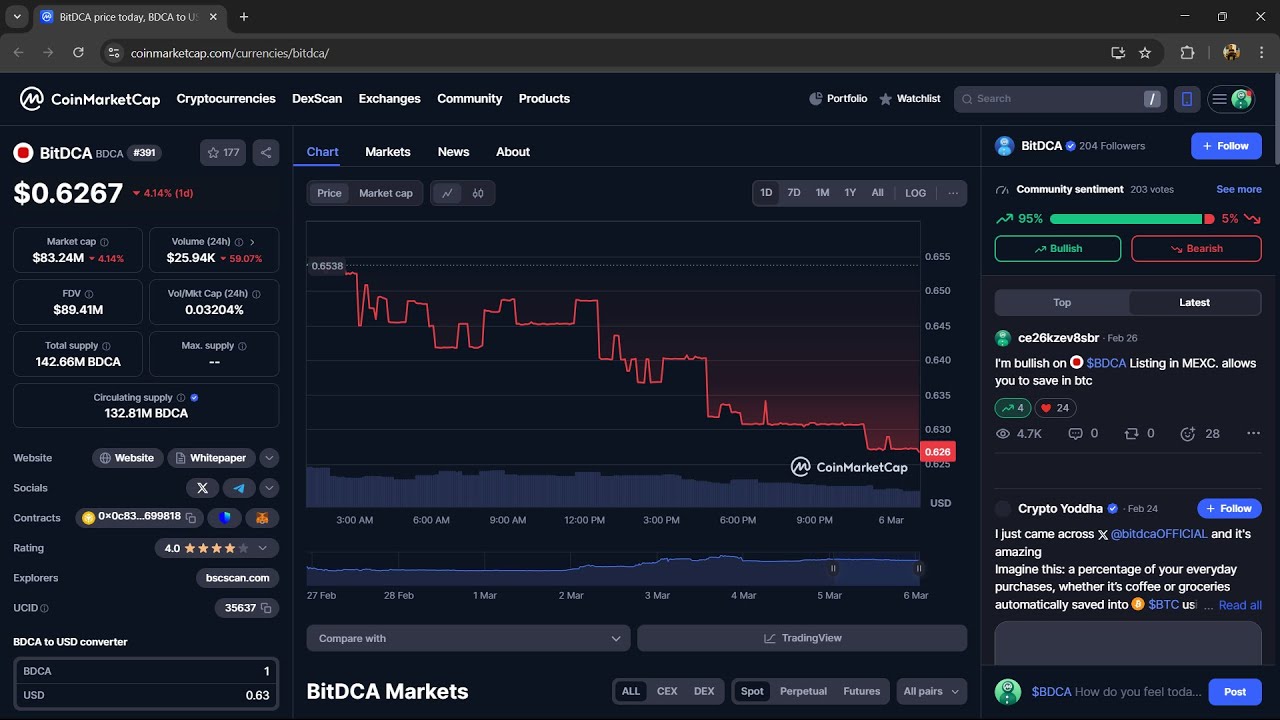Switch to Markets tab
The height and width of the screenshot is (720, 1280).
pos(388,152)
